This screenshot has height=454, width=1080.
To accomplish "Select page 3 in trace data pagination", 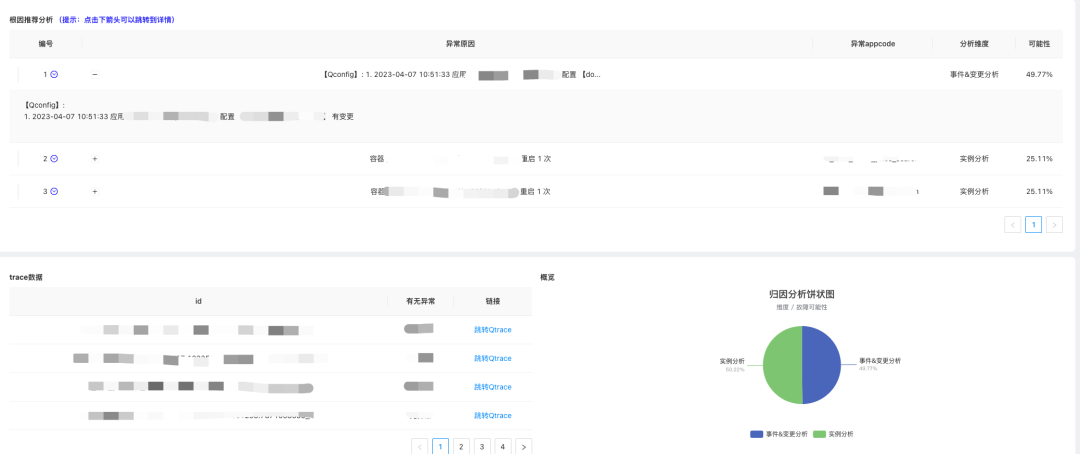I will tap(482, 446).
